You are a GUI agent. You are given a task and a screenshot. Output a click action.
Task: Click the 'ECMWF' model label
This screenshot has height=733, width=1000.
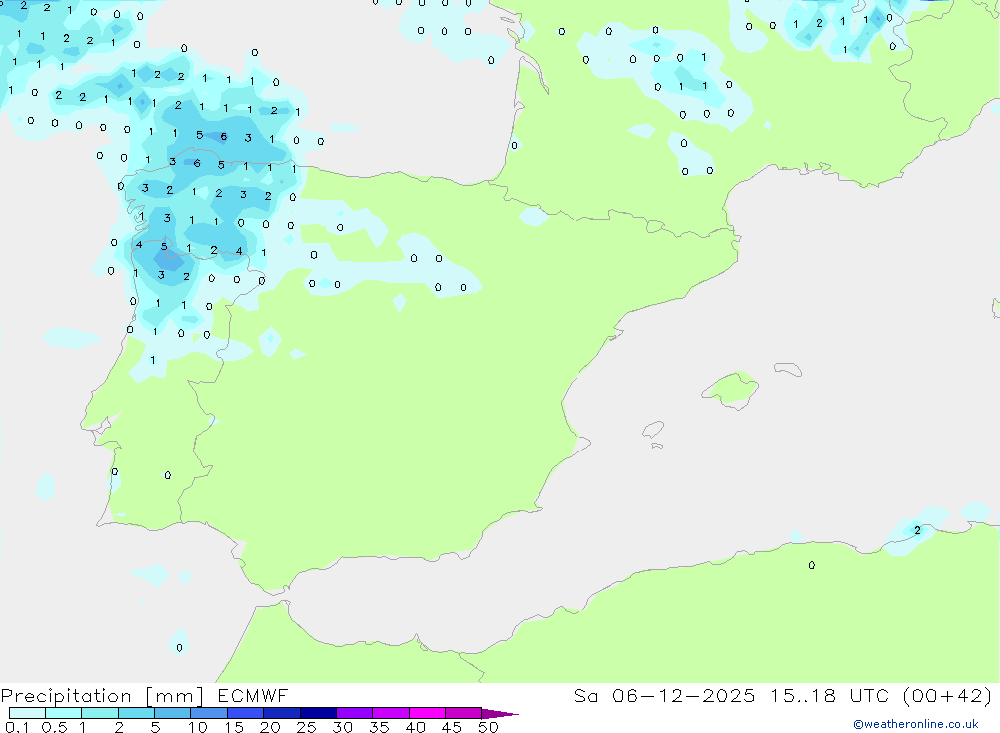[253, 695]
